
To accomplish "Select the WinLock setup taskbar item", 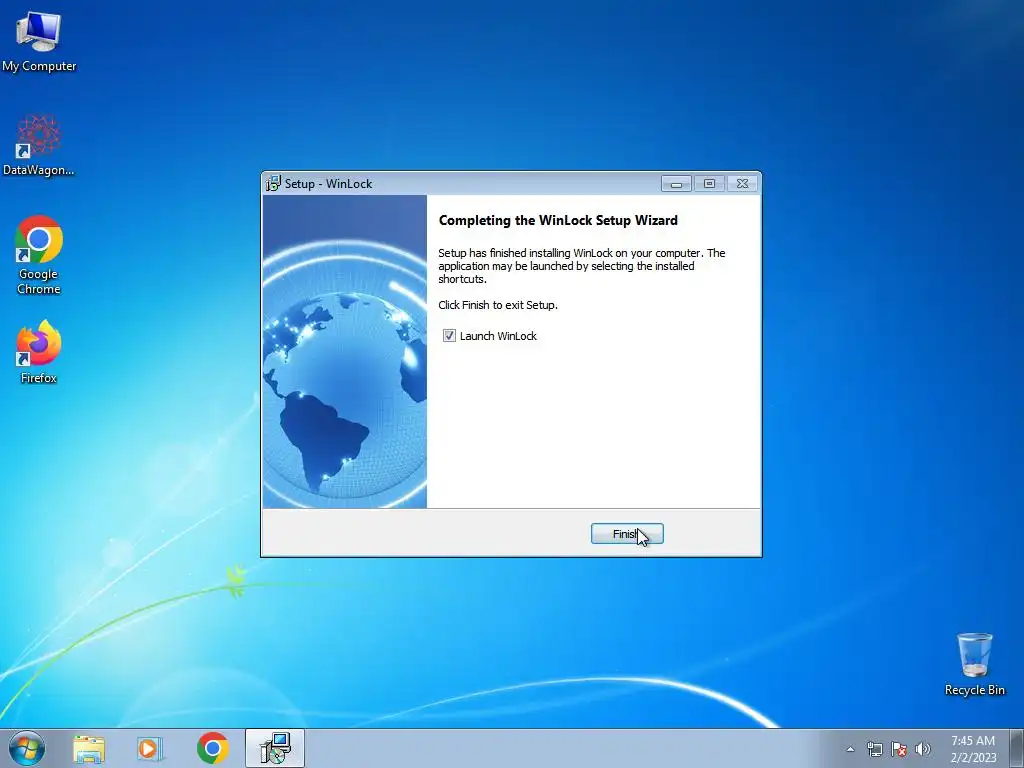I will point(275,748).
